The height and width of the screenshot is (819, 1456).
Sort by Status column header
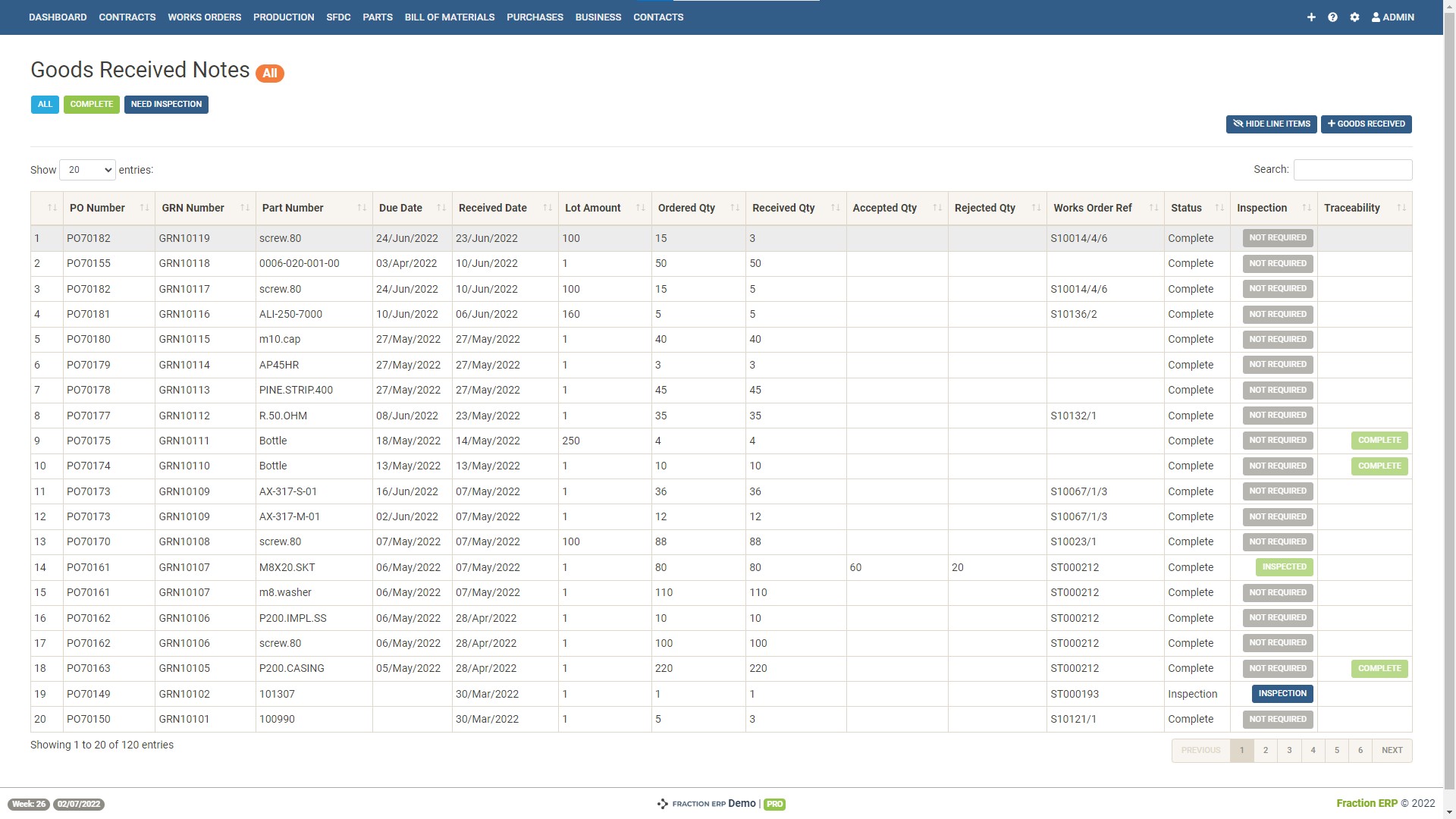[x=1186, y=208]
